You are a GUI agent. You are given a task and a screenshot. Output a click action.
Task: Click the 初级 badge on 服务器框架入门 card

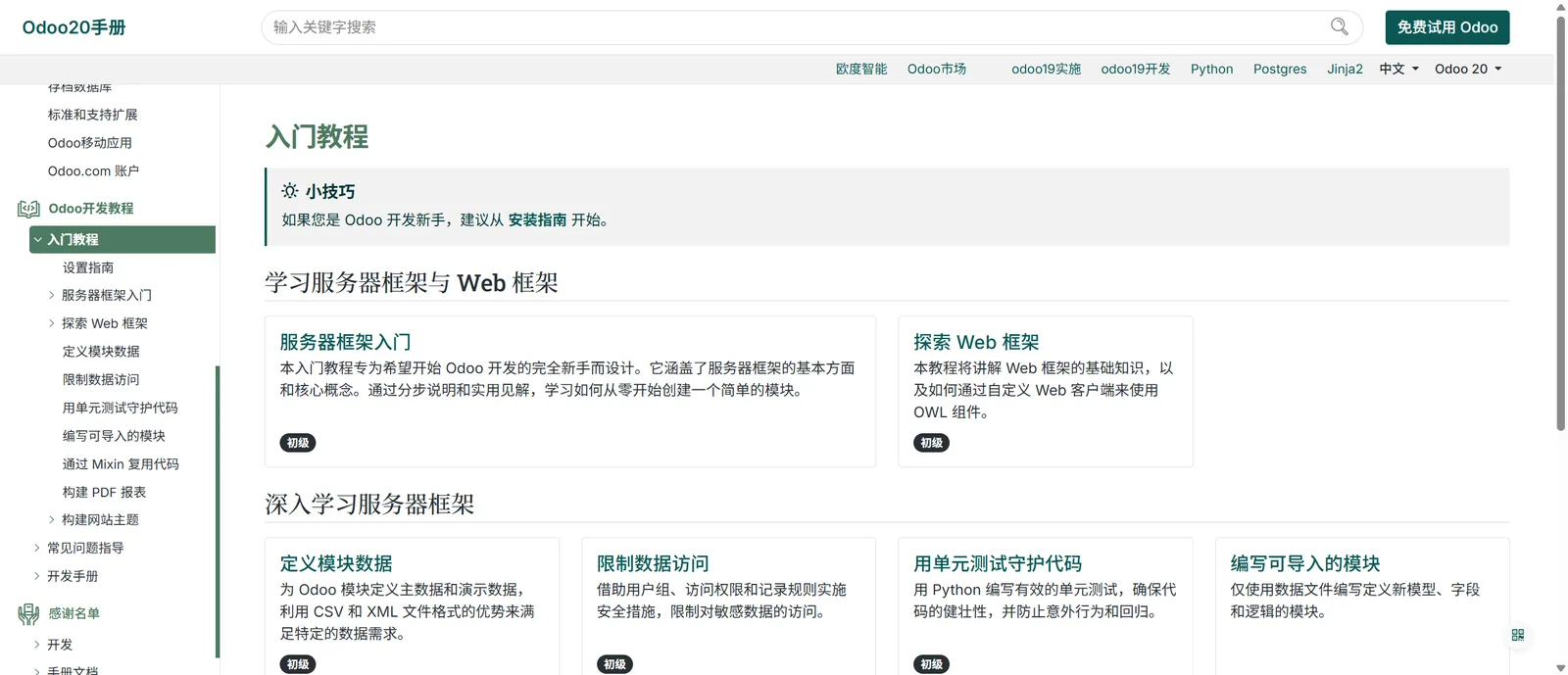(298, 443)
